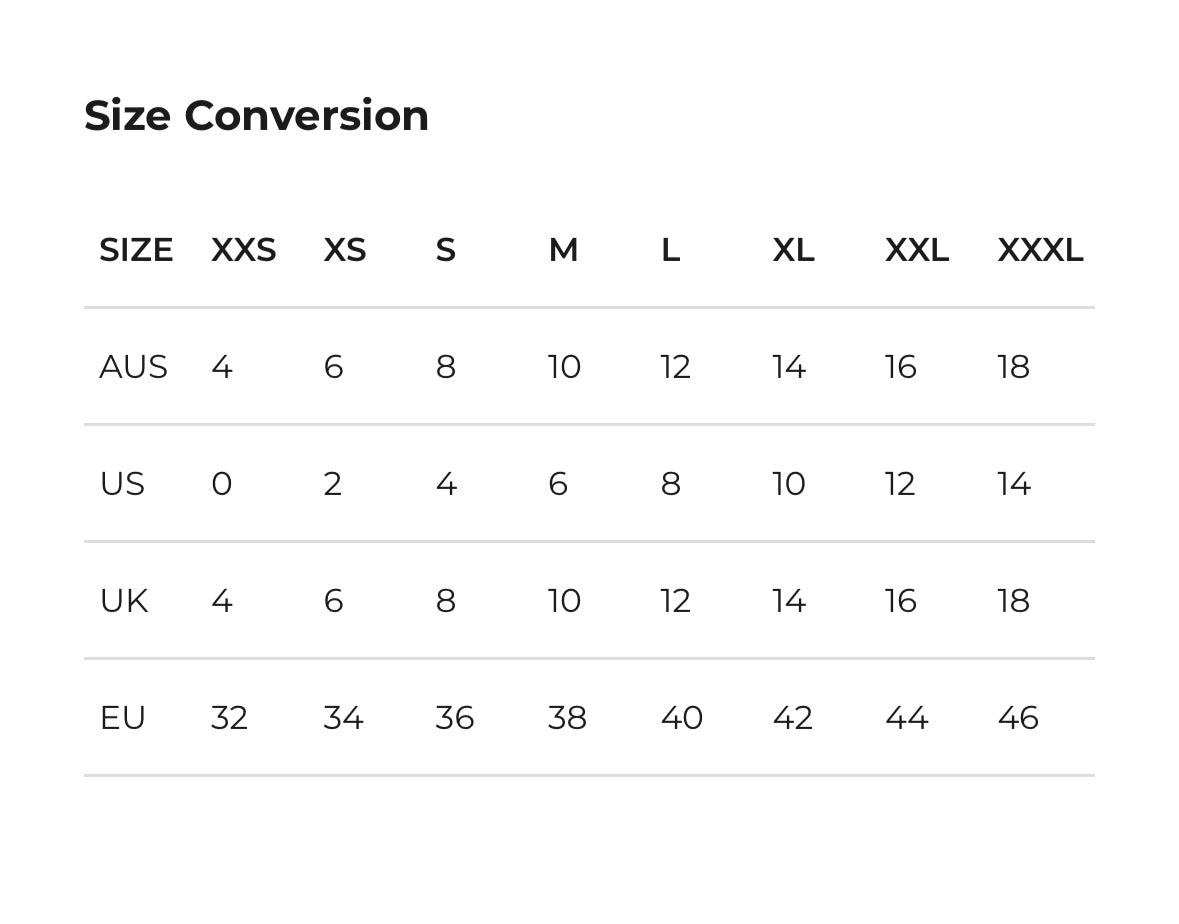Image resolution: width=1179 pixels, height=924 pixels.
Task: Select the XXXL column header
Action: click(1039, 250)
